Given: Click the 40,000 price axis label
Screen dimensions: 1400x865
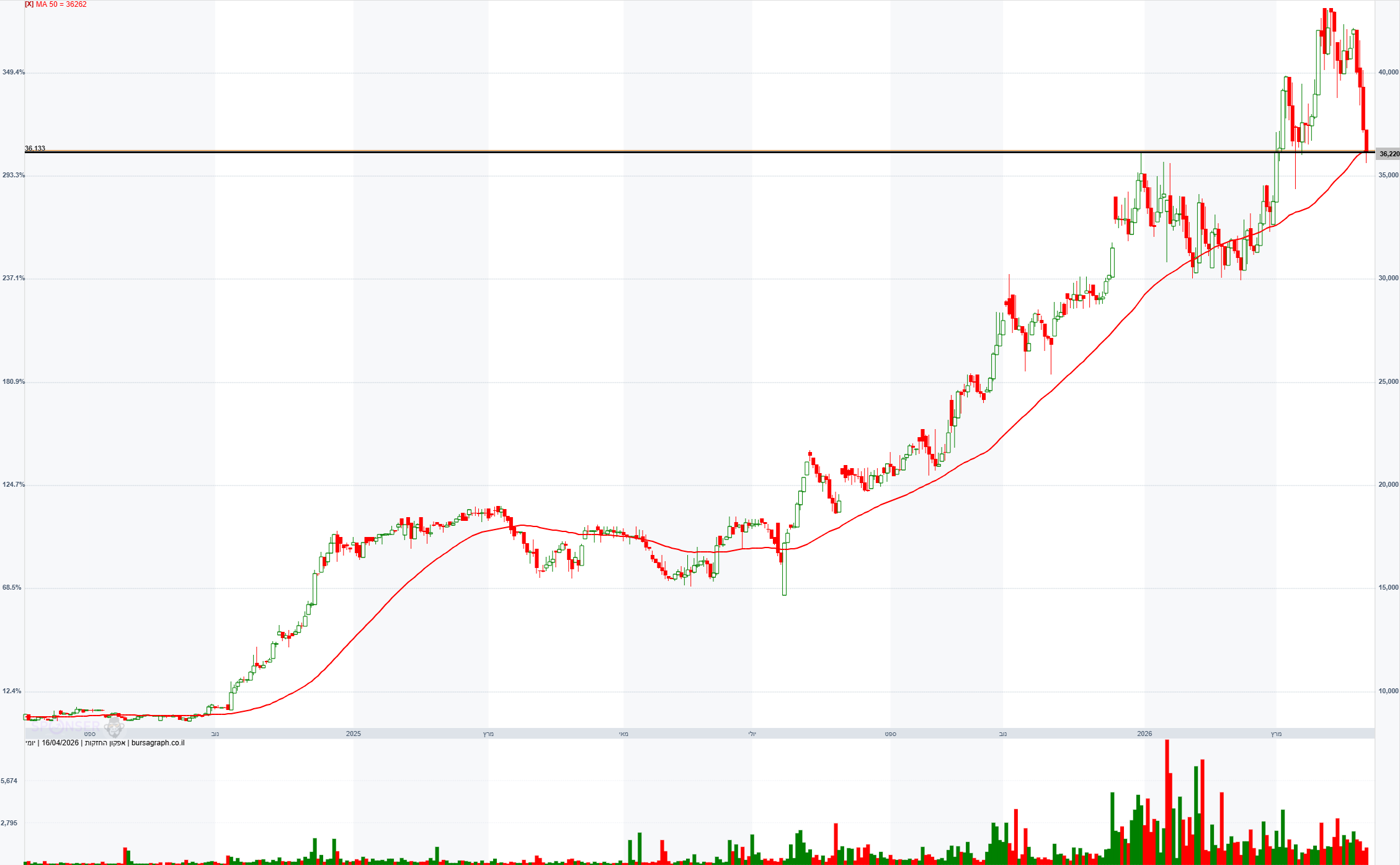Looking at the screenshot, I should 1388,73.
